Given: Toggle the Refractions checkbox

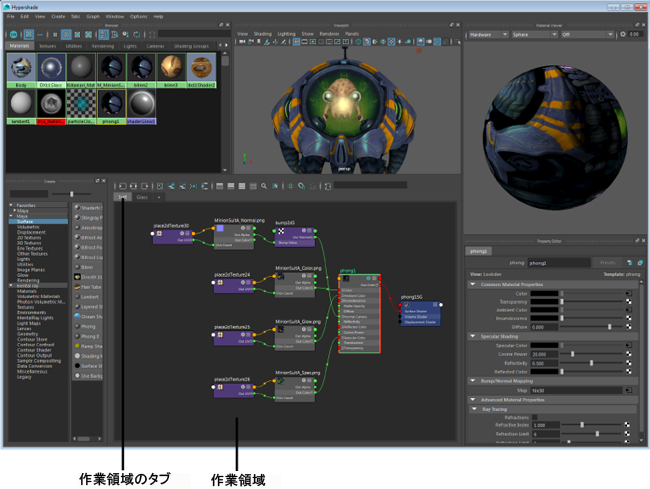Looking at the screenshot, I should click(534, 417).
